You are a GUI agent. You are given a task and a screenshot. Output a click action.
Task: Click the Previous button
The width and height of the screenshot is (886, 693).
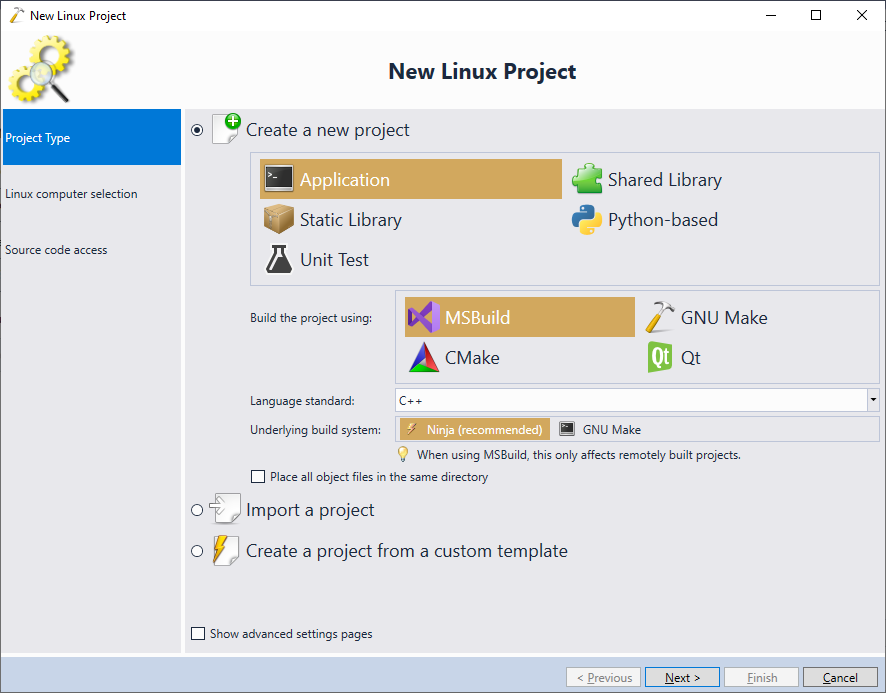pos(603,677)
